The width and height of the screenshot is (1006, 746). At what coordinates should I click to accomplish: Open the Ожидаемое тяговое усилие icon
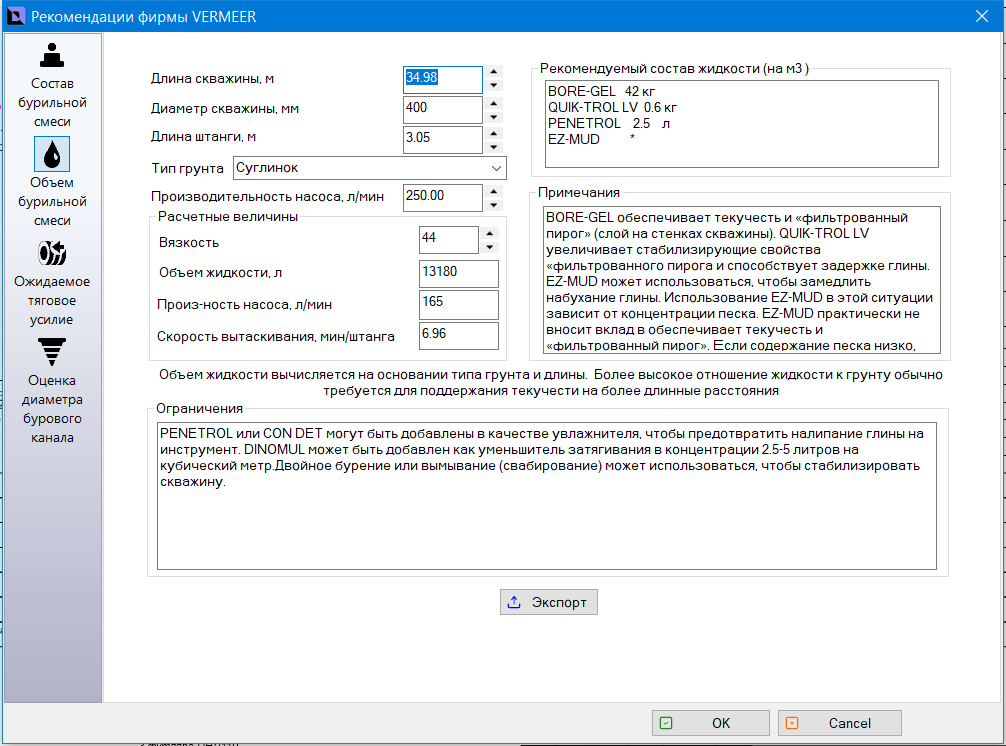point(52,253)
